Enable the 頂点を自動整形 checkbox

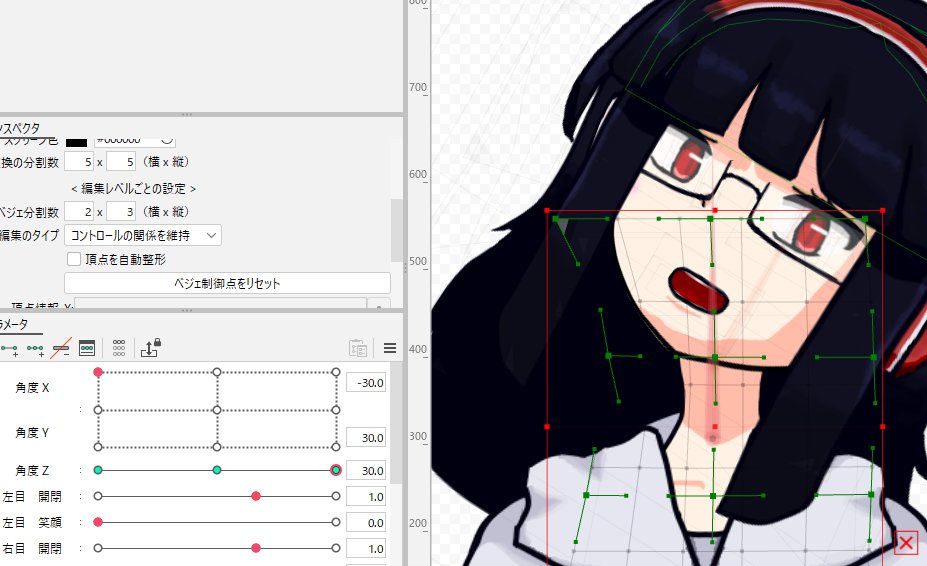[x=74, y=259]
